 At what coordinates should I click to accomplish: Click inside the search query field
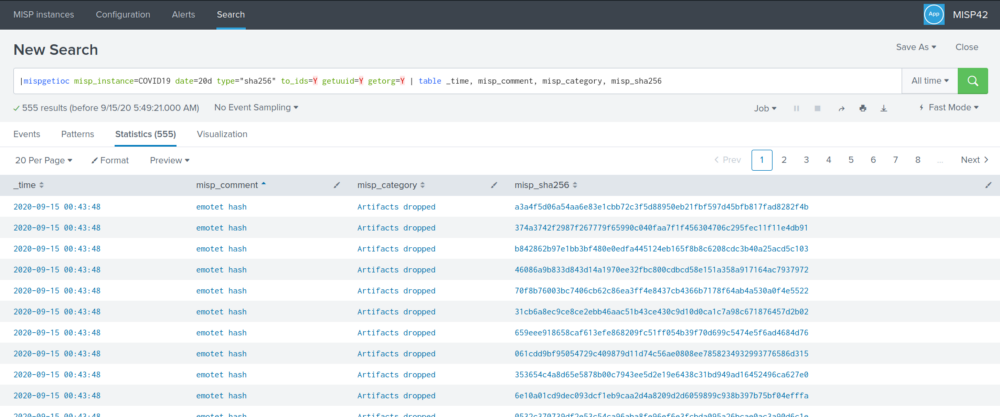(x=457, y=81)
